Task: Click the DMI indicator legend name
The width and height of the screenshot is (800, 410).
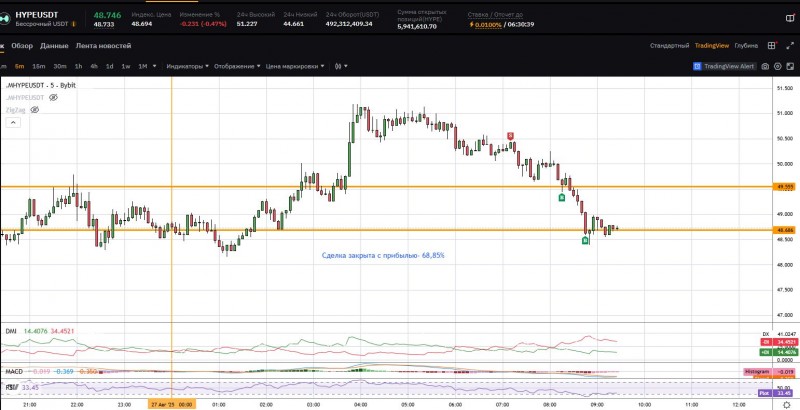Action: click(11, 331)
